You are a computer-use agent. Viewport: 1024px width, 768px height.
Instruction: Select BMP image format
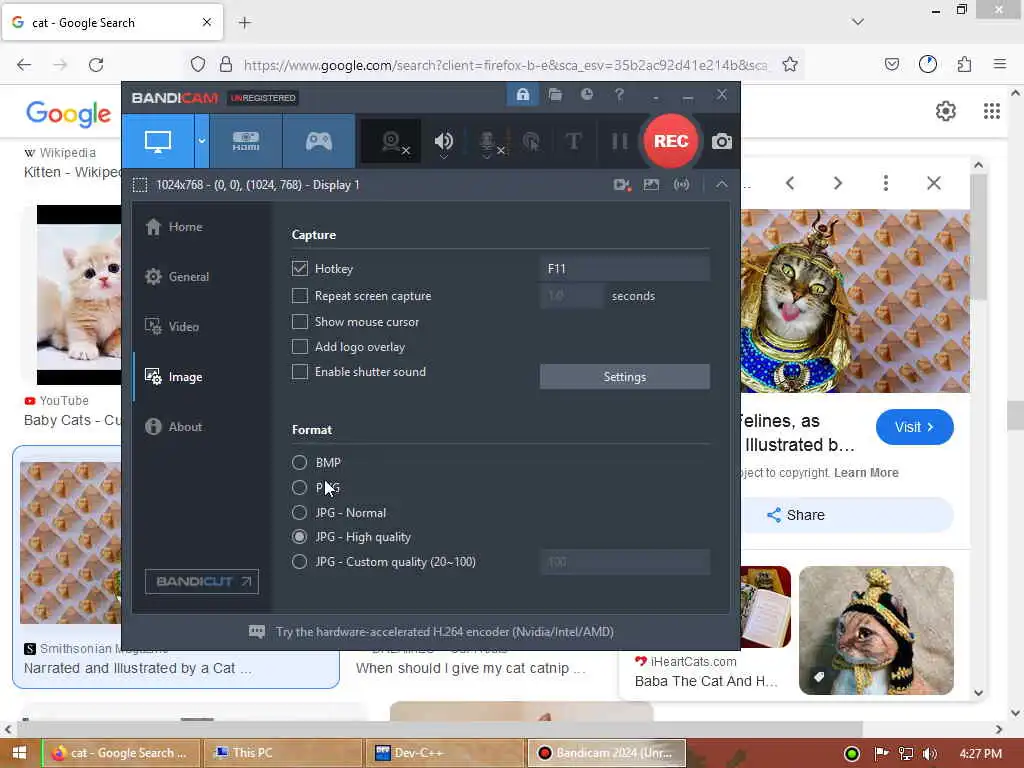coord(299,462)
